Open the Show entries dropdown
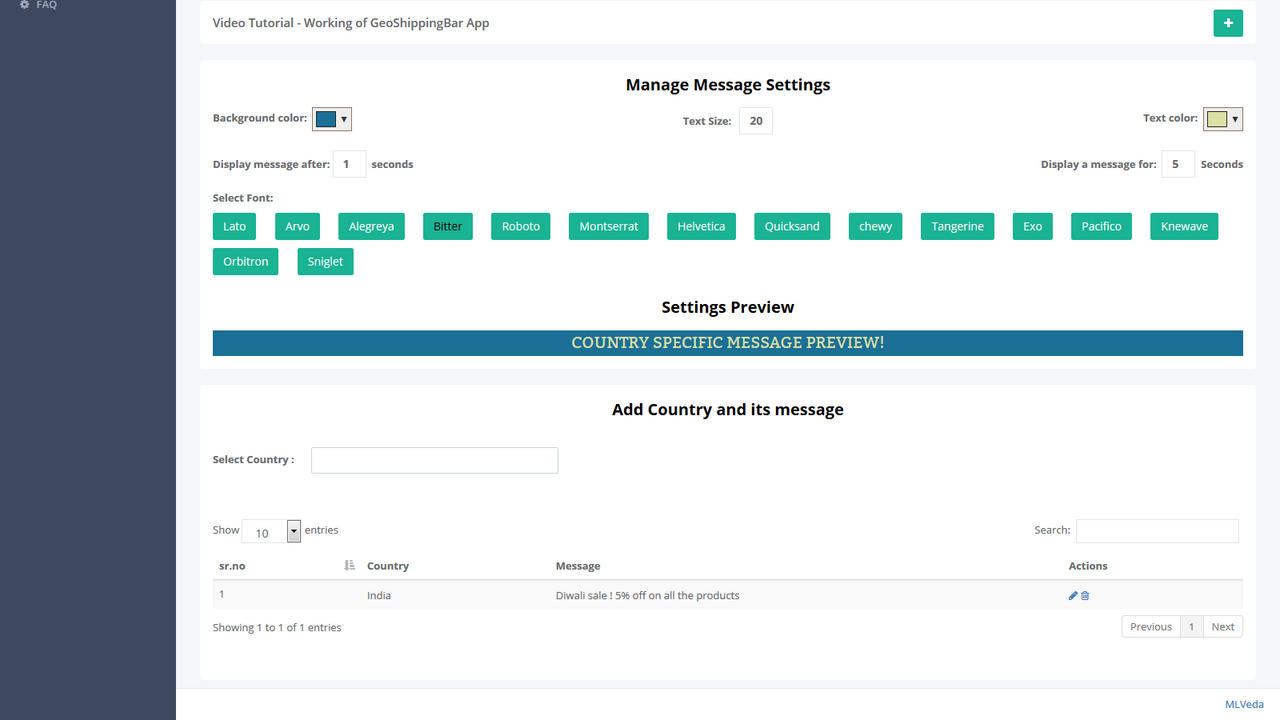 click(271, 531)
